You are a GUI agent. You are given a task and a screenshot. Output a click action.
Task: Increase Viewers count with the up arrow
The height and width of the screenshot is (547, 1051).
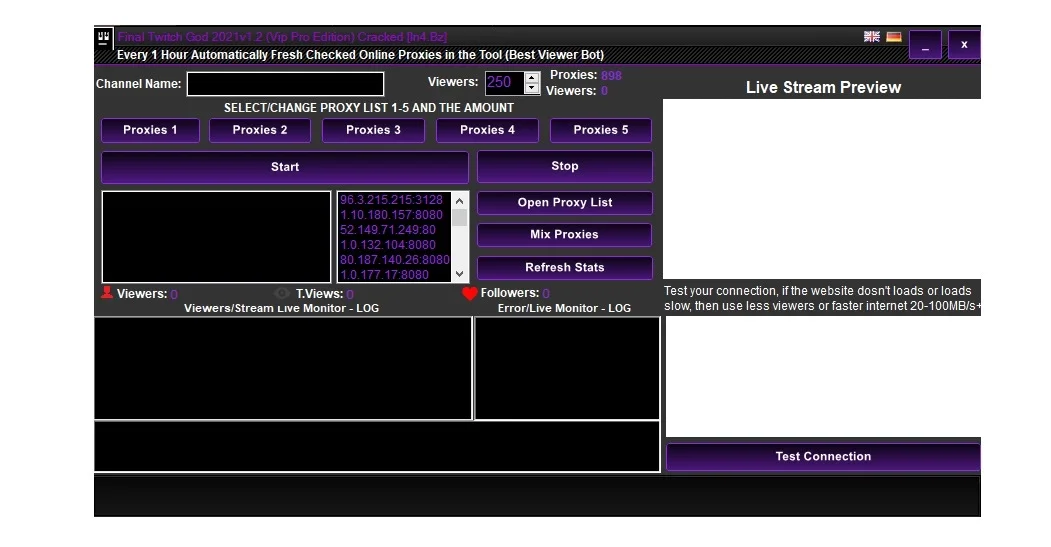532,78
